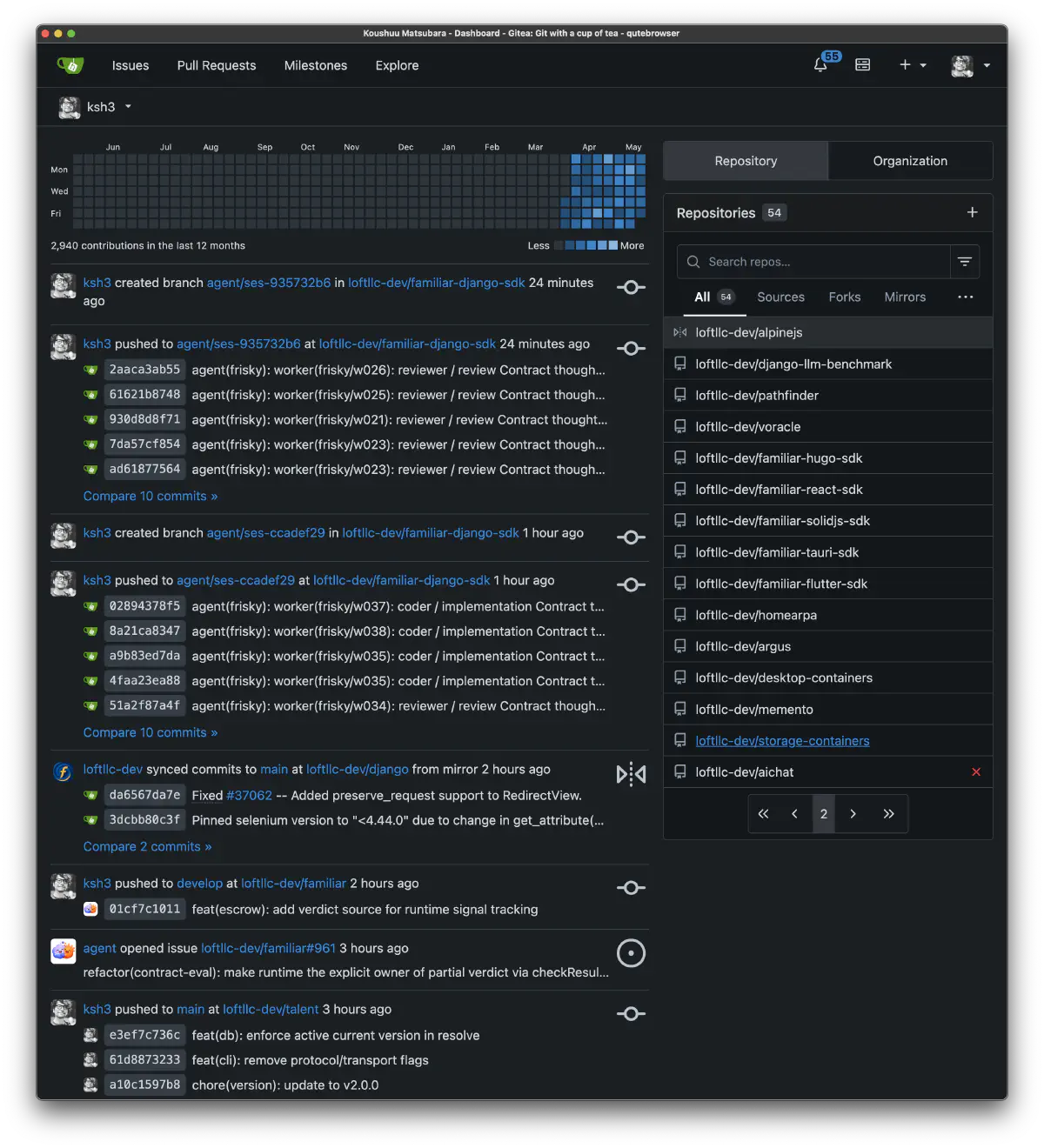
Task: Select the Sources filter tab
Action: tap(780, 297)
